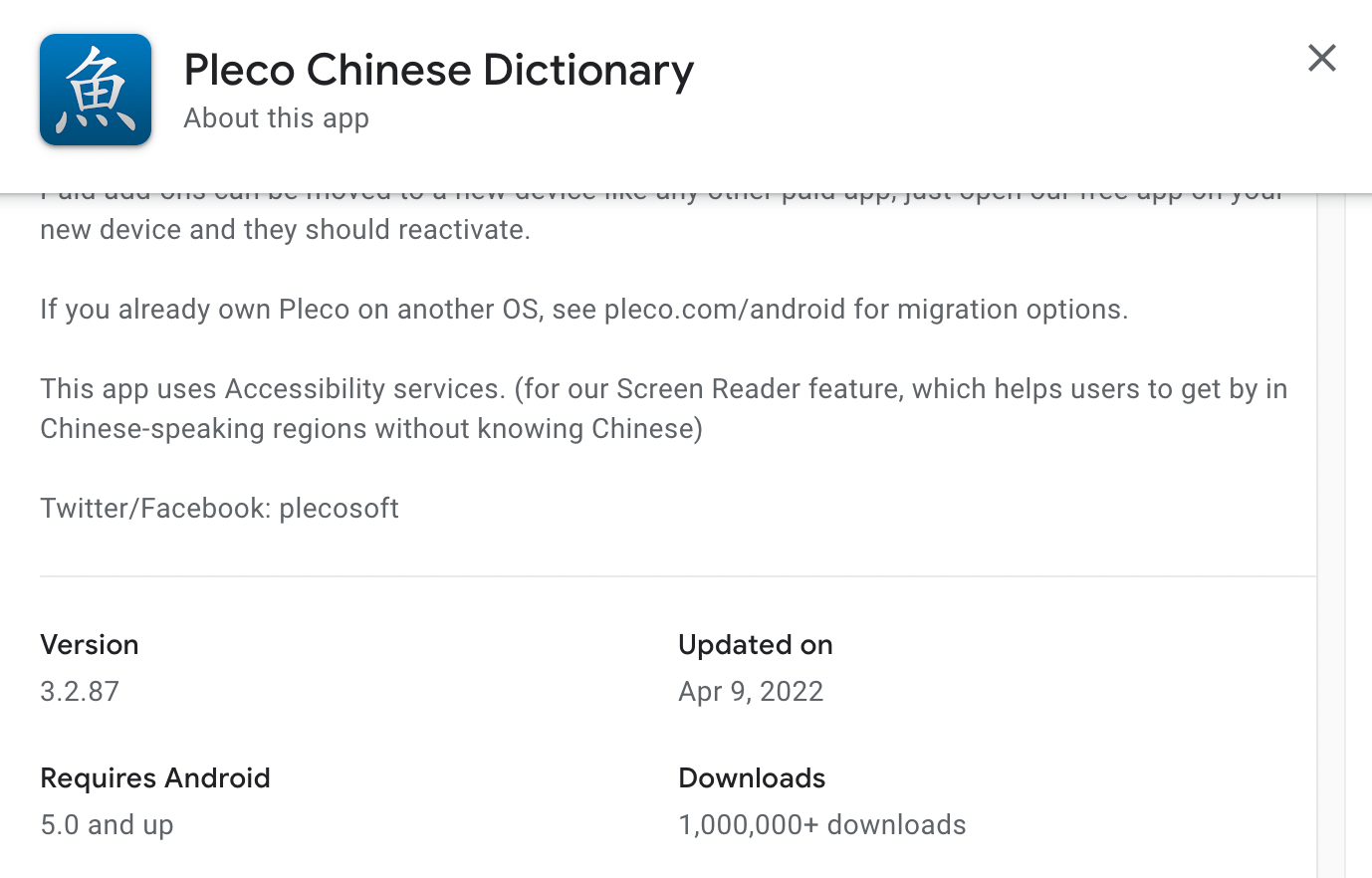Screen dimensions: 1372x878
Task: Close the About this app dialog
Action: click(x=1321, y=58)
